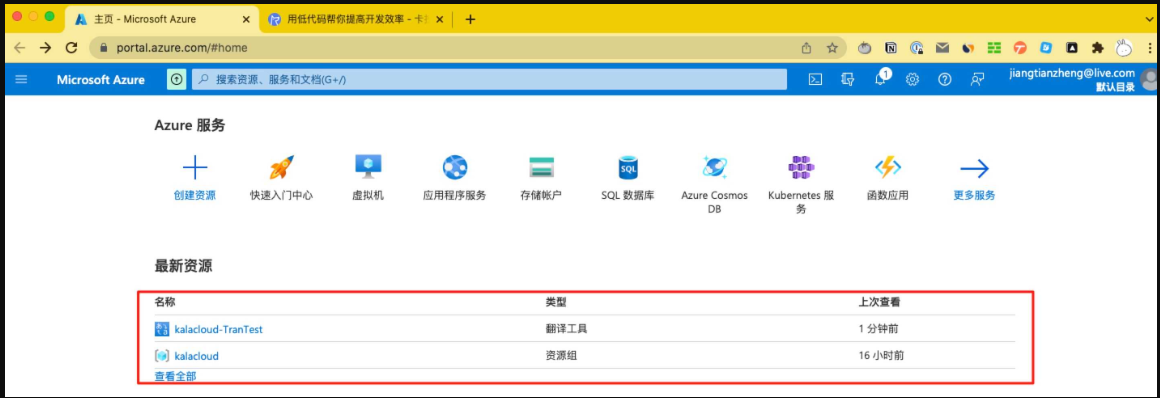This screenshot has width=1160, height=398.
Task: Click the 上次查看 column header
Action: (x=880, y=302)
